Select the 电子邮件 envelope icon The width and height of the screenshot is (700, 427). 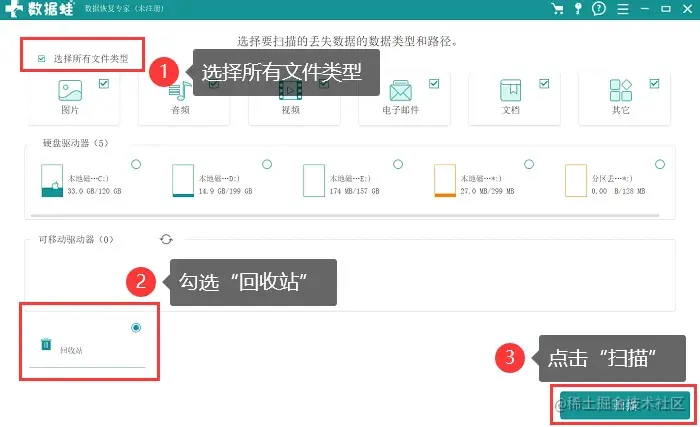pyautogui.click(x=400, y=91)
